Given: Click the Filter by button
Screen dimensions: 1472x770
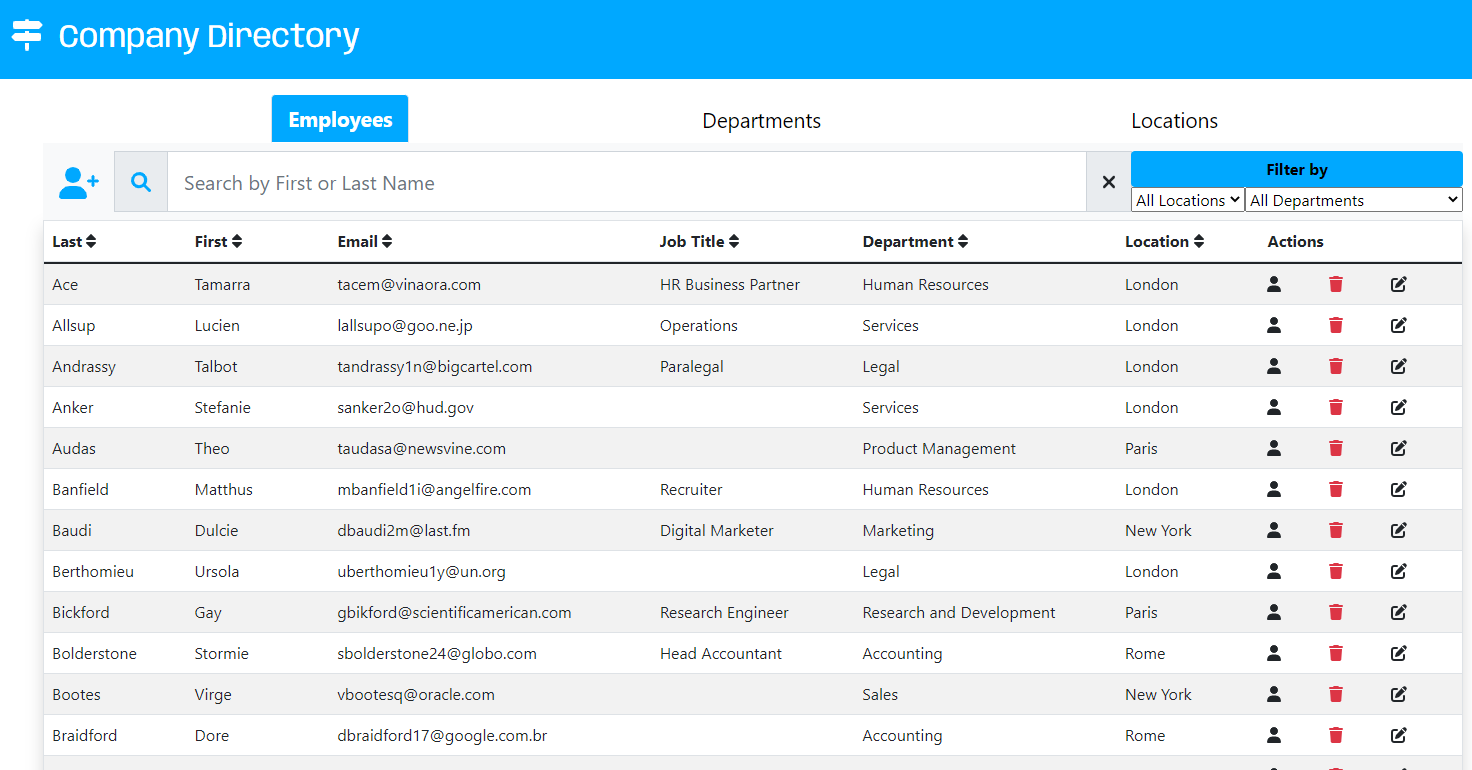Looking at the screenshot, I should point(1296,169).
